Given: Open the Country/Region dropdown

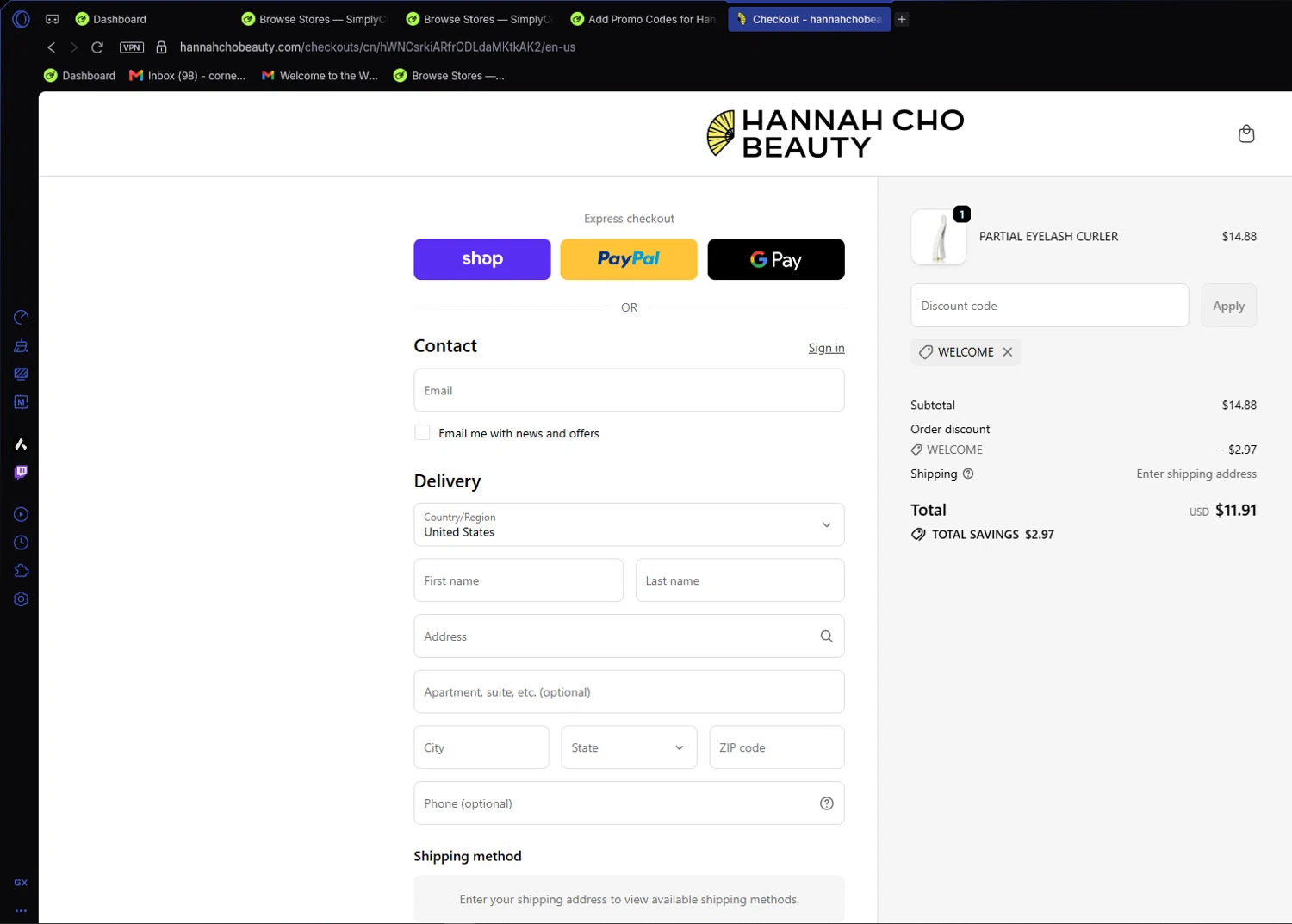Looking at the screenshot, I should 629,524.
